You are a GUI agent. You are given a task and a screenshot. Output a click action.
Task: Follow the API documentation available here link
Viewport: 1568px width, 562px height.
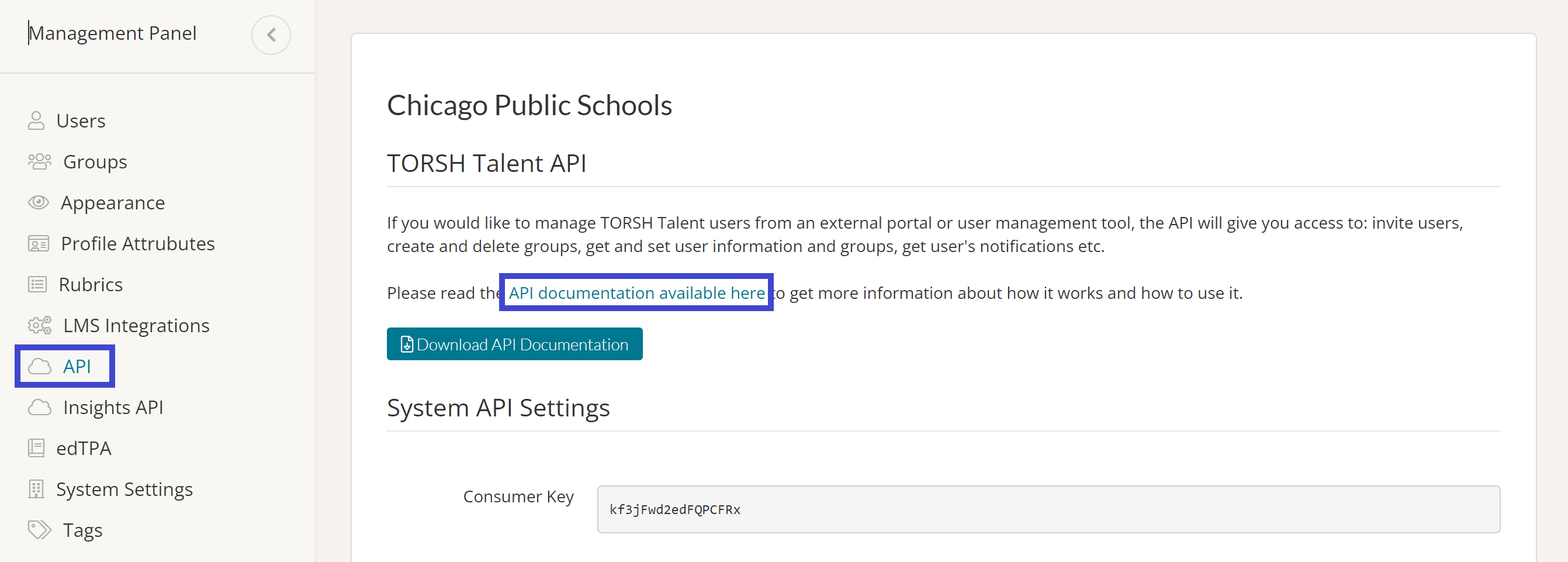click(636, 293)
